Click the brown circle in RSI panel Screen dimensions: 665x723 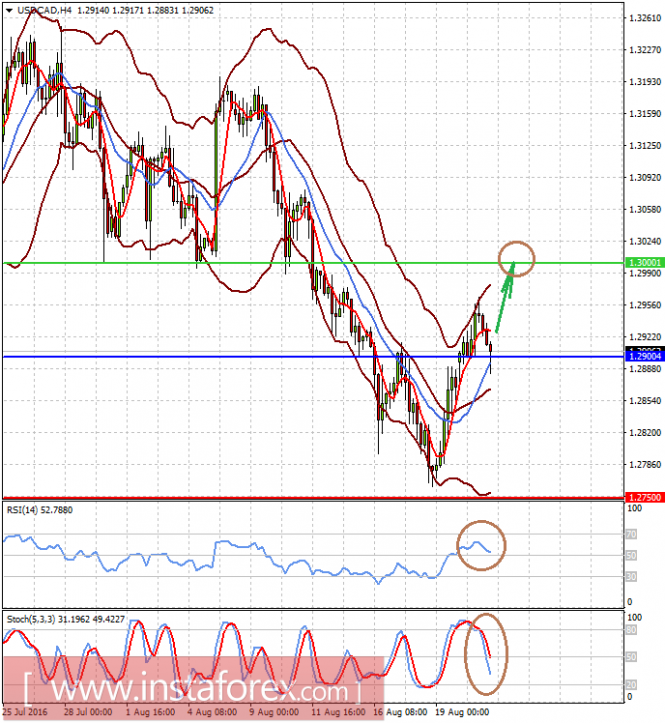pos(481,545)
